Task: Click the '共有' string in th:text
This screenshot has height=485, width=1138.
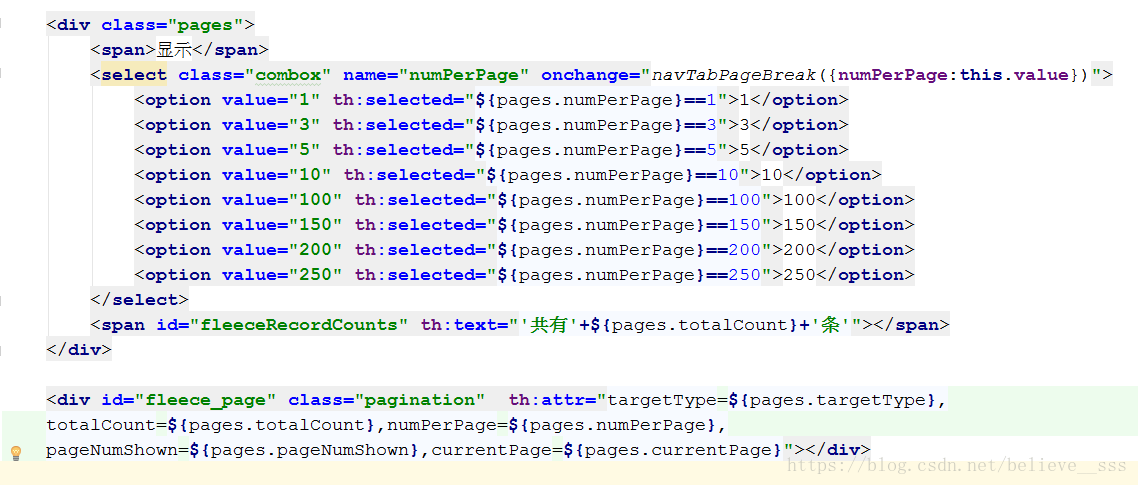Action: (547, 325)
